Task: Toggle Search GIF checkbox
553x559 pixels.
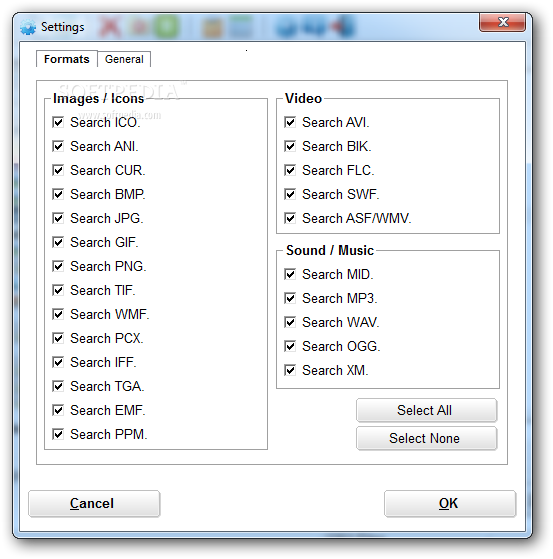Action: tap(58, 242)
